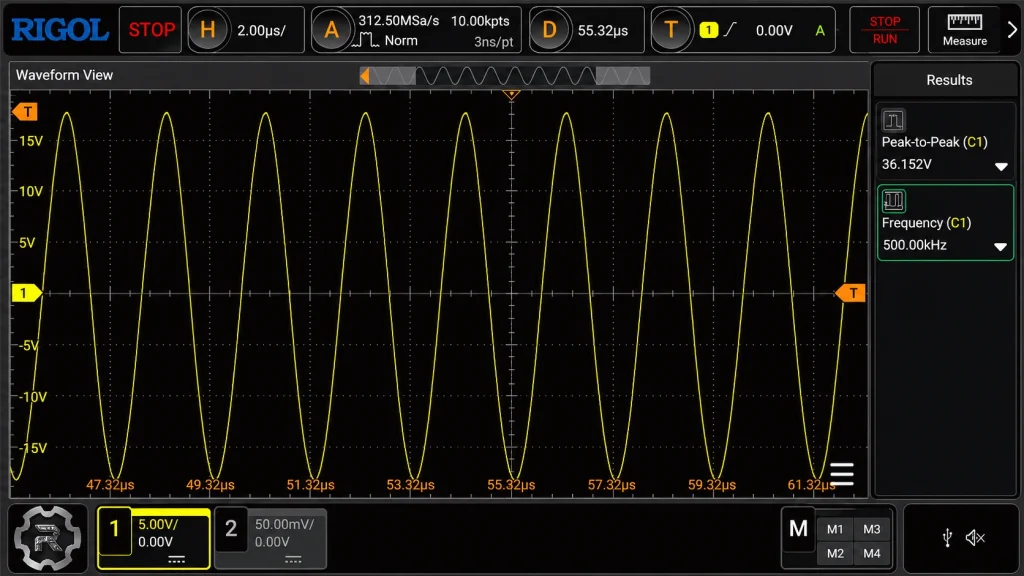This screenshot has height=576, width=1024.
Task: Select the 10.00kpts memory depth value
Action: [480, 21]
